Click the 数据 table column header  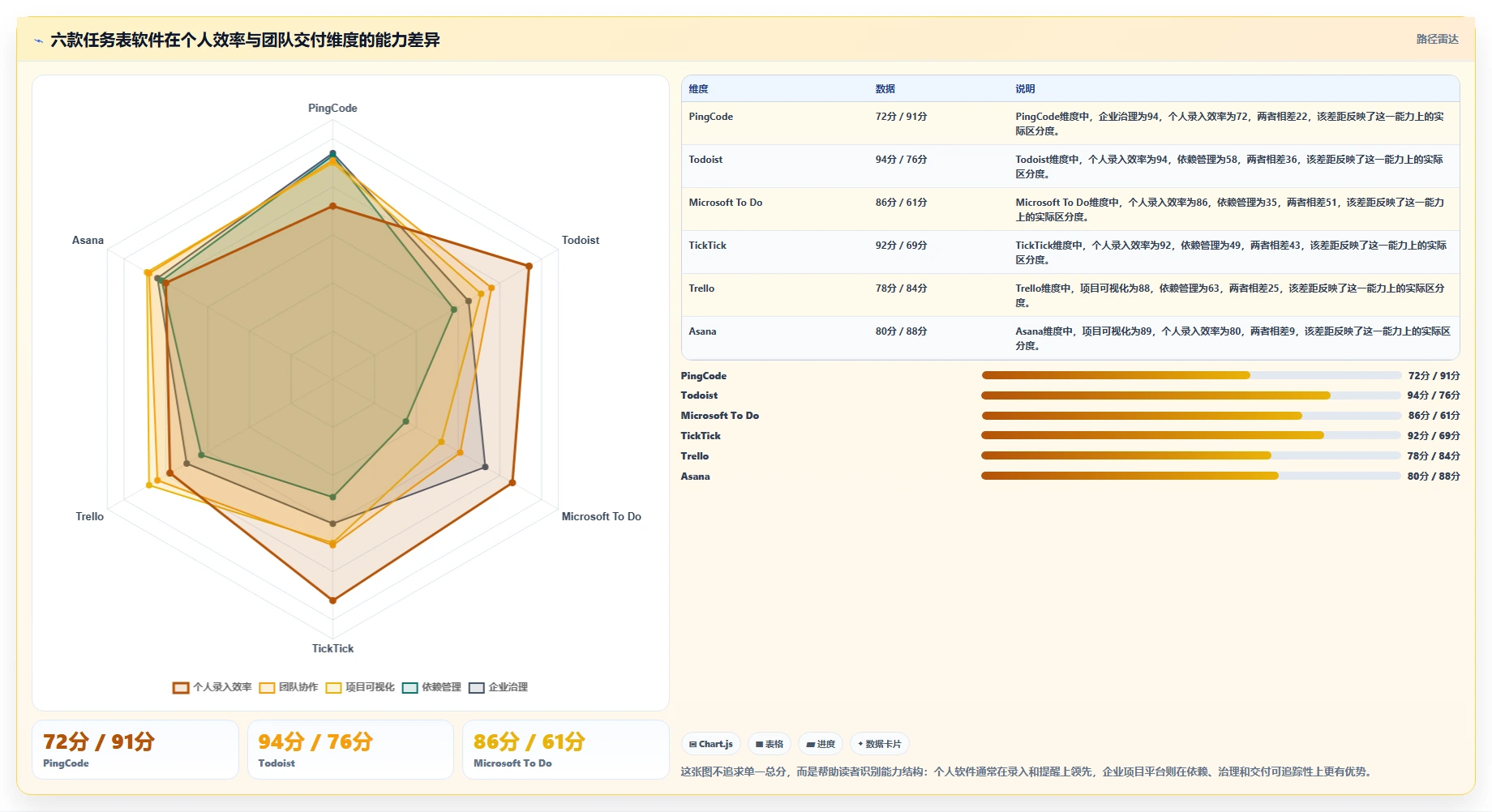[885, 89]
